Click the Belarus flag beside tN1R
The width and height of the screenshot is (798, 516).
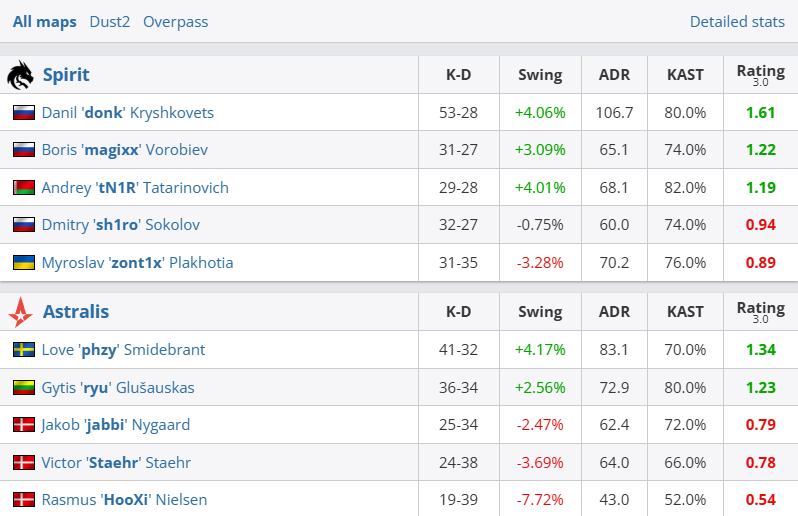[23, 188]
